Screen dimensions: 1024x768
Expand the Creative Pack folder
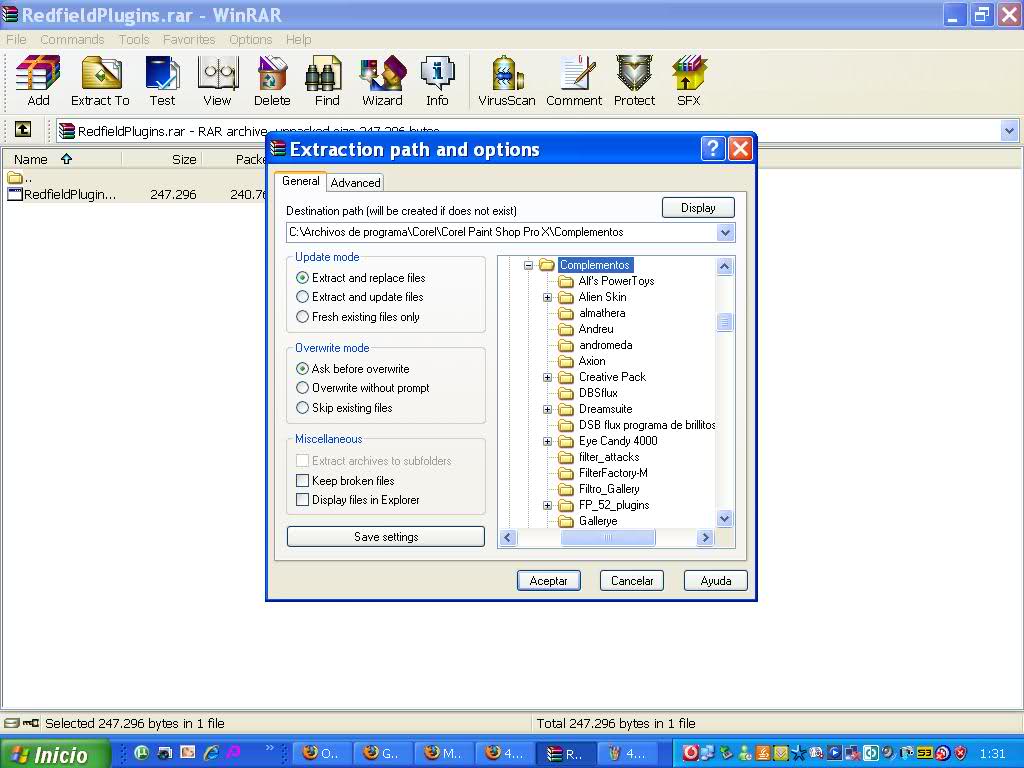(x=547, y=377)
